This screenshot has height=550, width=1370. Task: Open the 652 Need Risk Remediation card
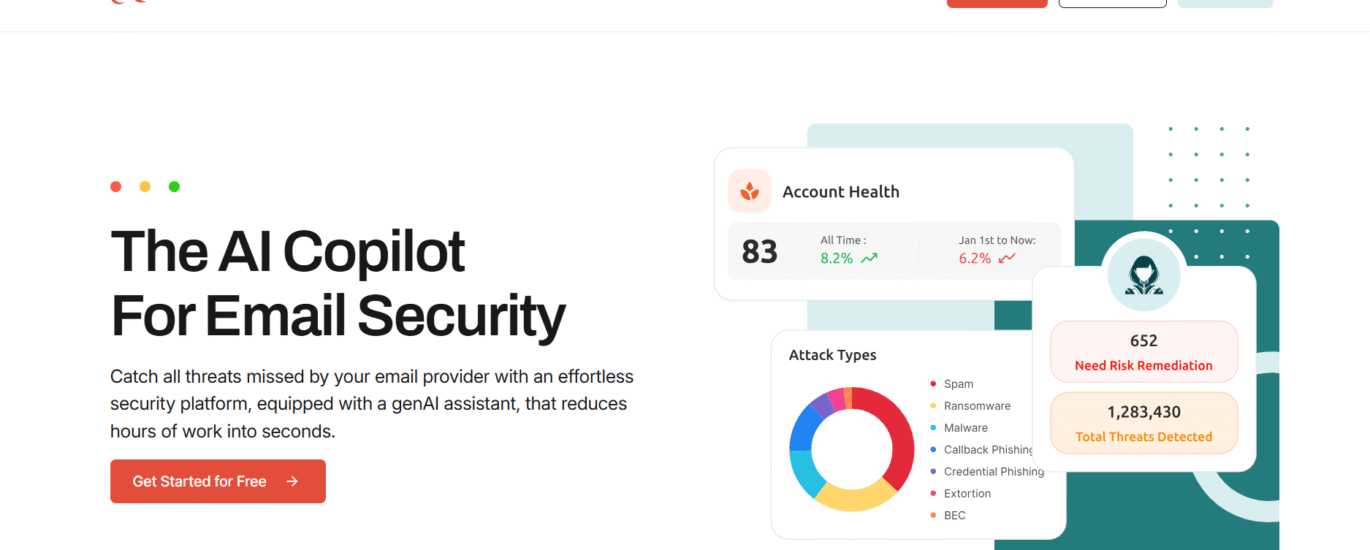coord(1143,352)
